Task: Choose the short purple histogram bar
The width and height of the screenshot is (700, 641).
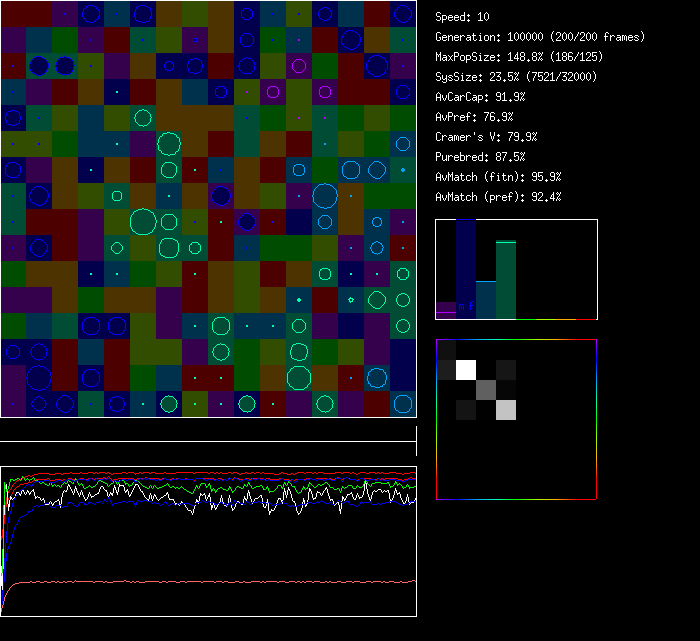Action: click(x=446, y=310)
